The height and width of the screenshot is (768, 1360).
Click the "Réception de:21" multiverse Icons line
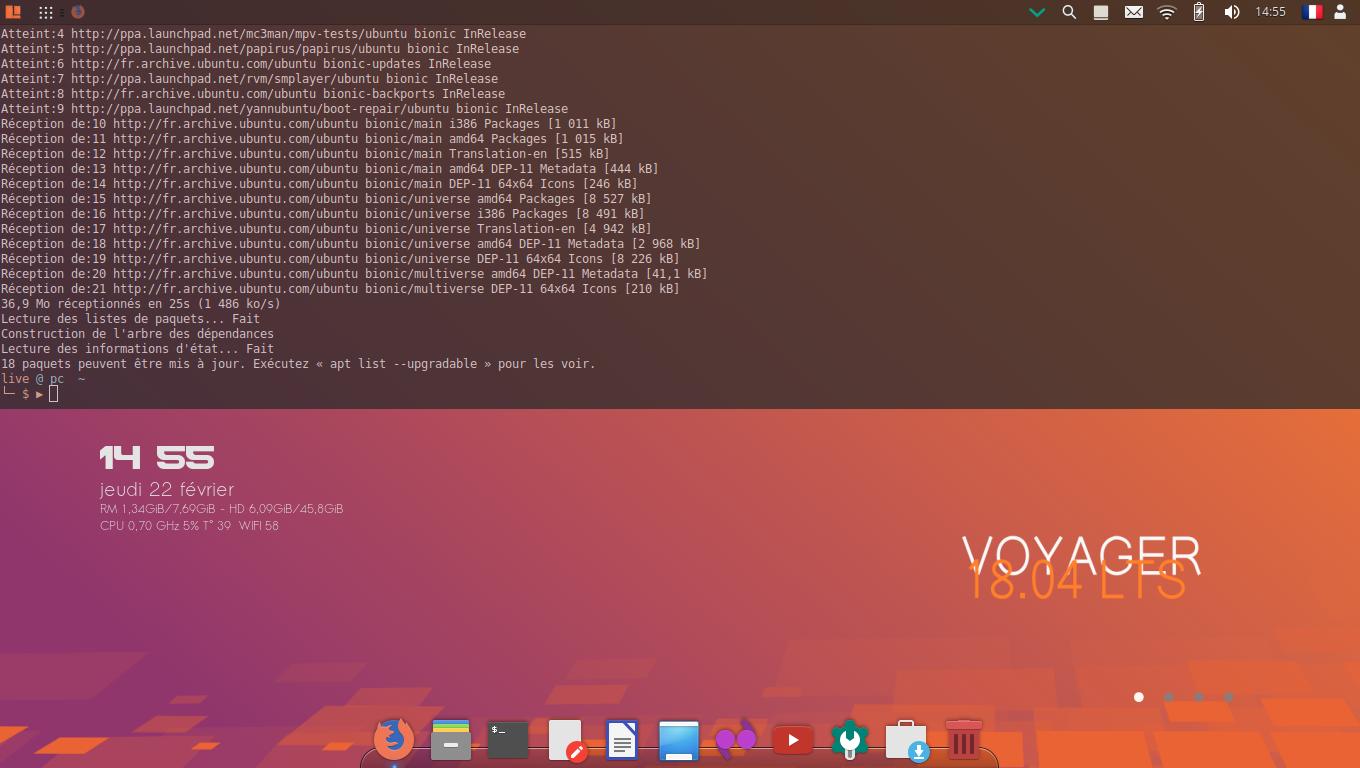click(340, 289)
